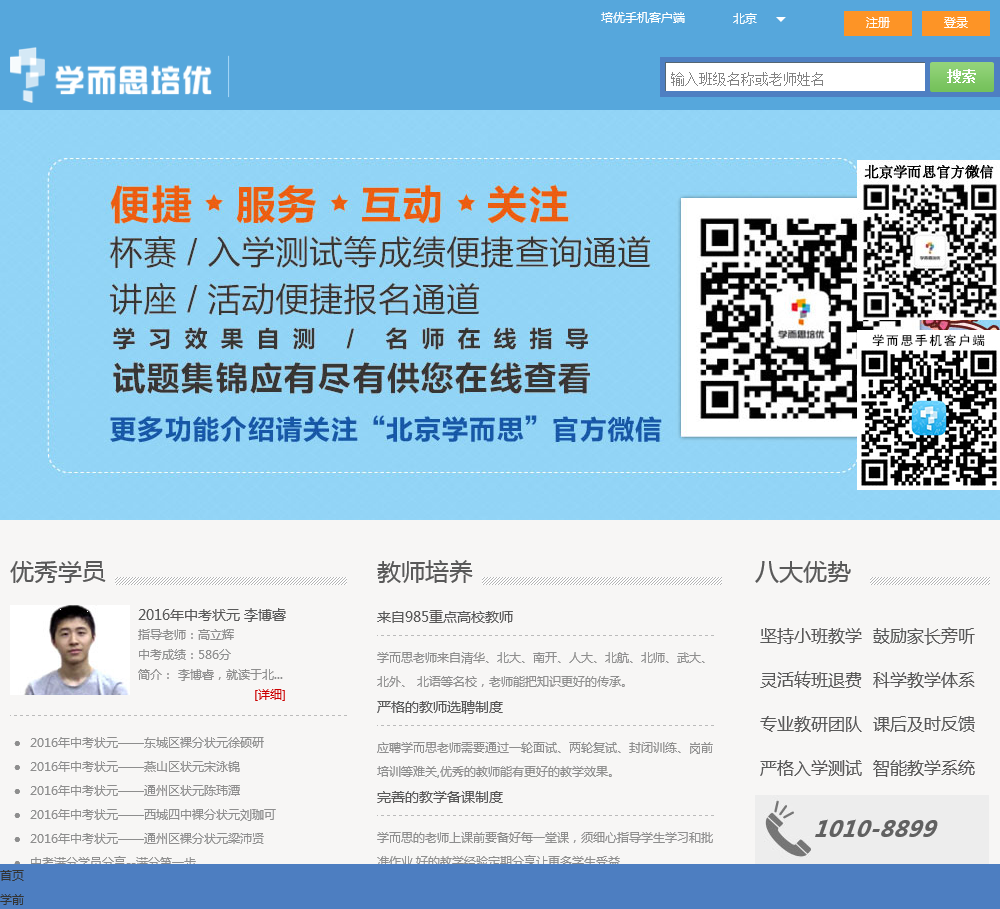Click the red [详细] link
The image size is (1000, 909).
[270, 695]
